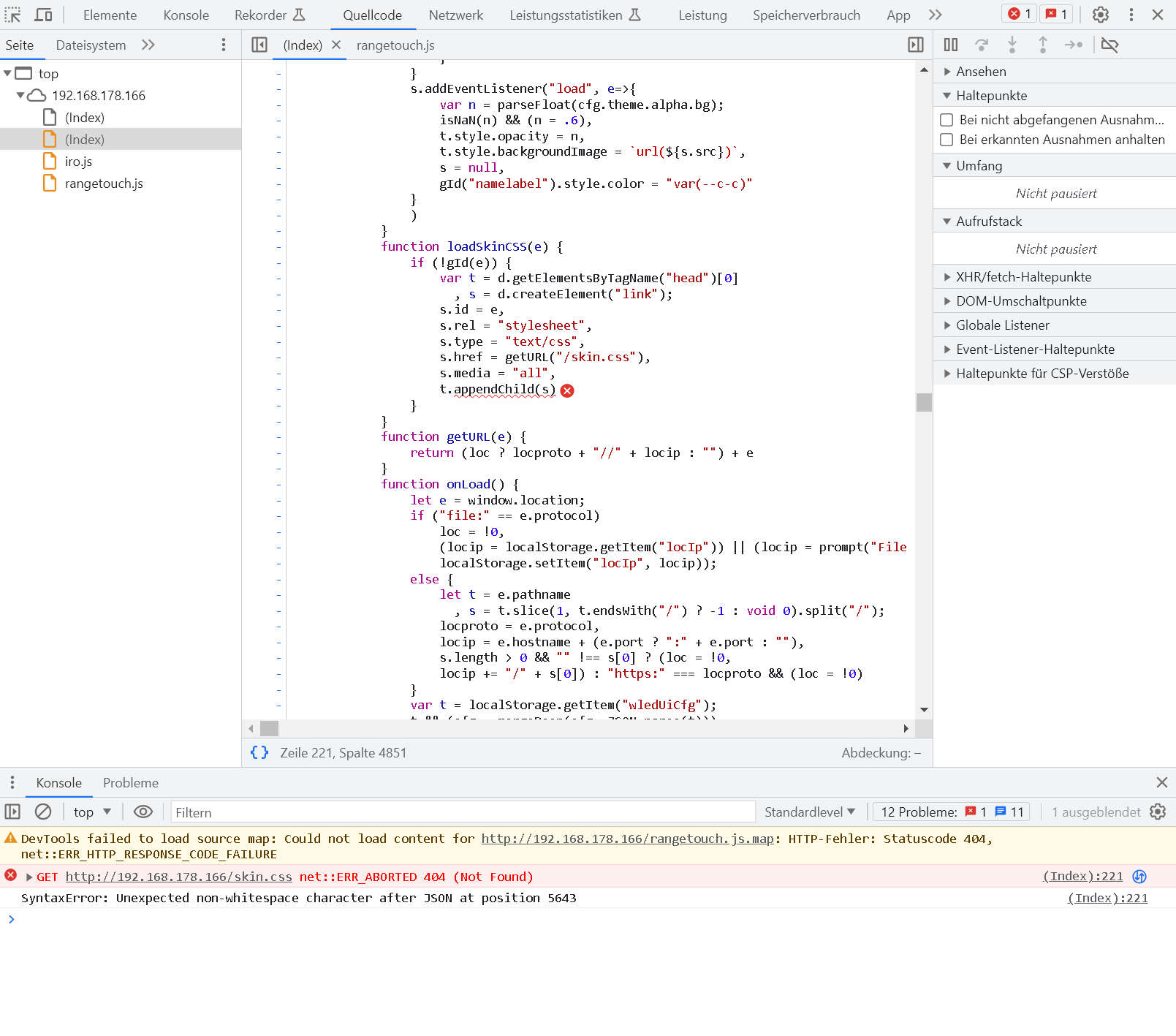
Task: Open the Standardlevel dropdown
Action: (810, 812)
